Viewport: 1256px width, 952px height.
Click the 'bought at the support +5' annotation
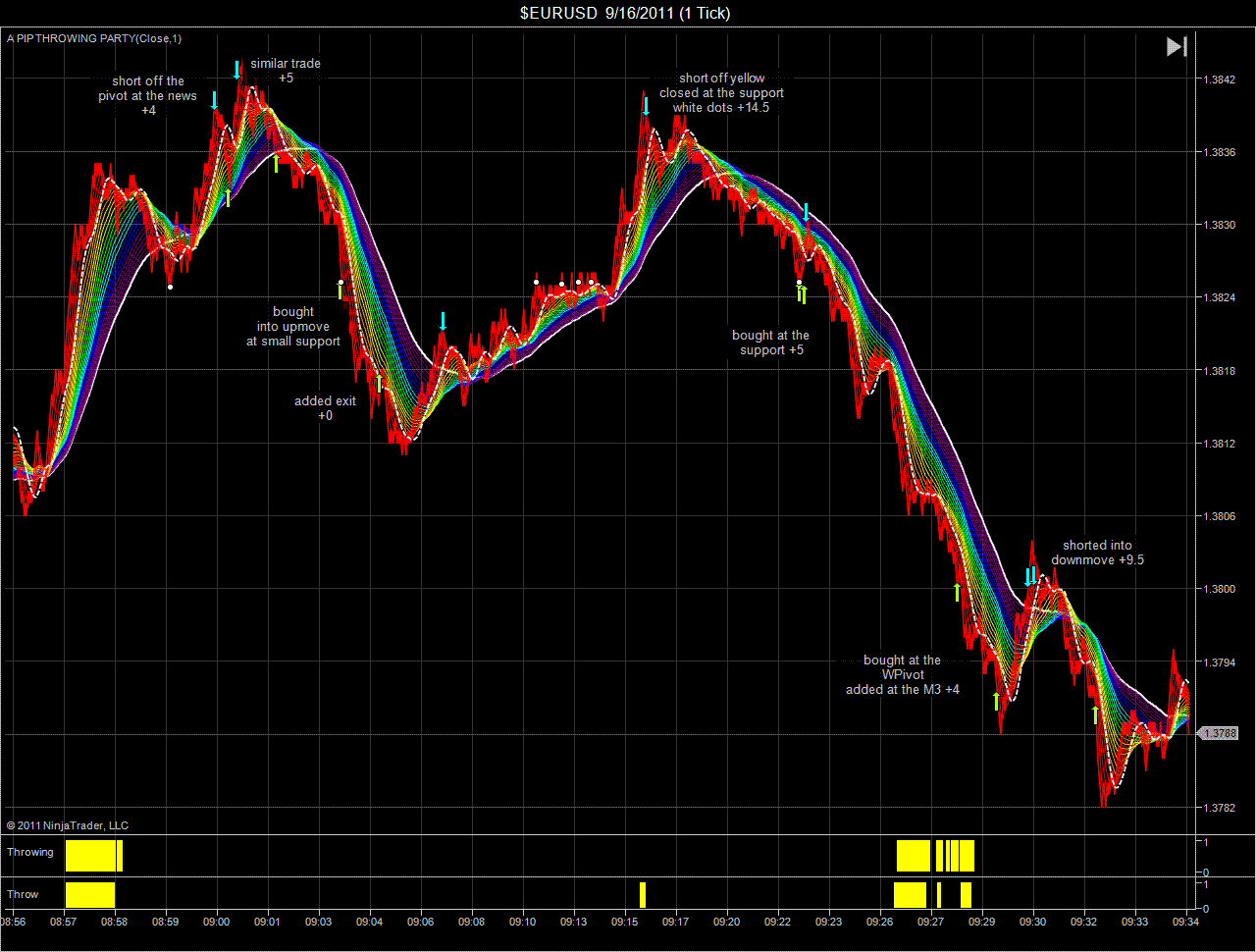770,343
